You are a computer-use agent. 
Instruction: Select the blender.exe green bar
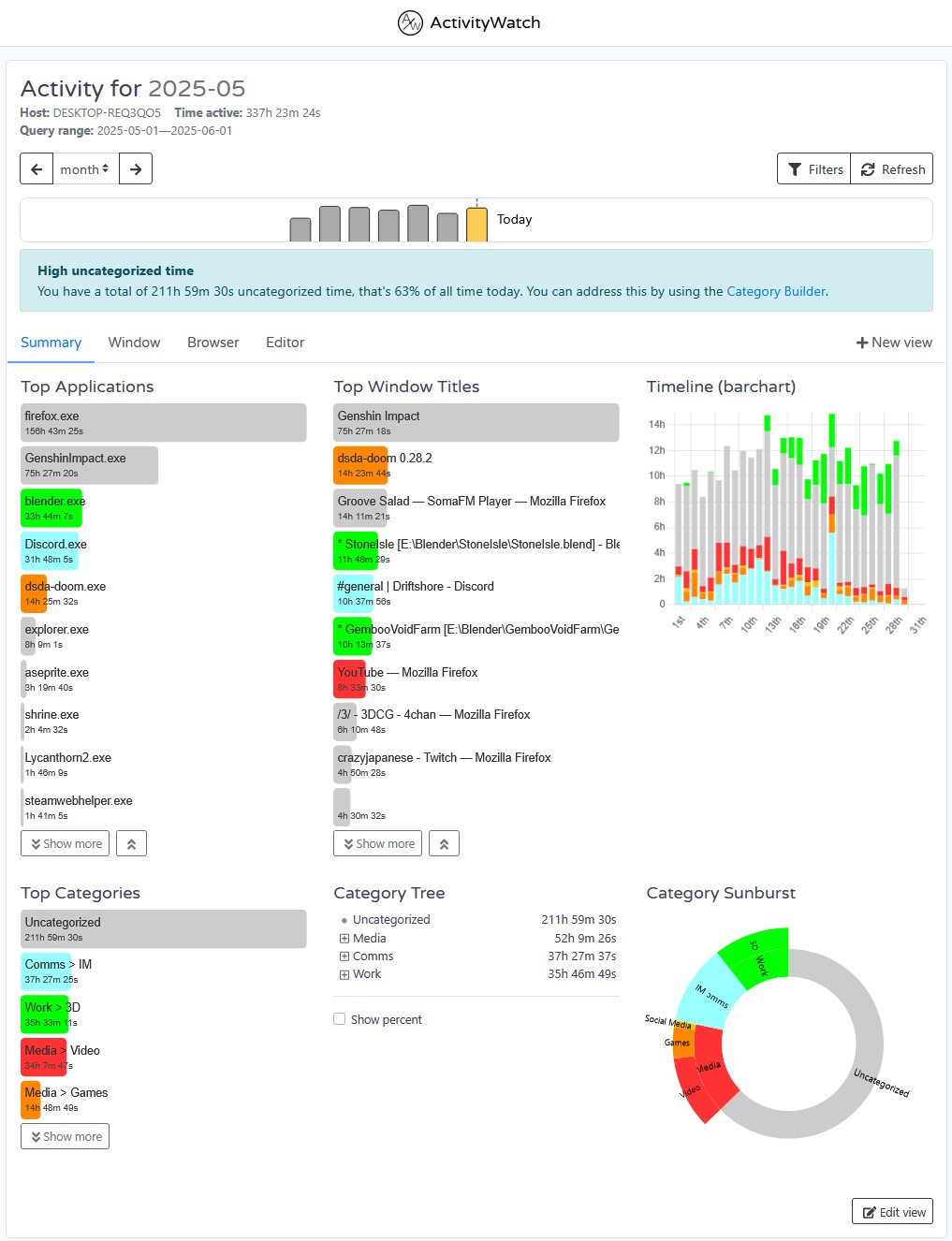51,508
